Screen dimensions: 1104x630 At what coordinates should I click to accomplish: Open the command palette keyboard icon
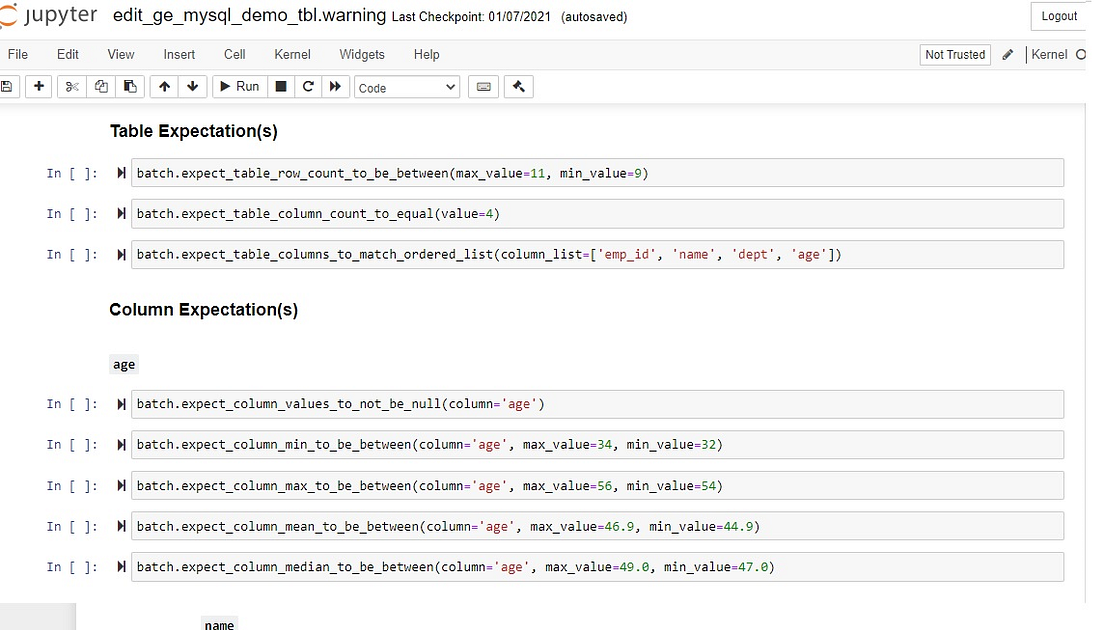tap(484, 87)
